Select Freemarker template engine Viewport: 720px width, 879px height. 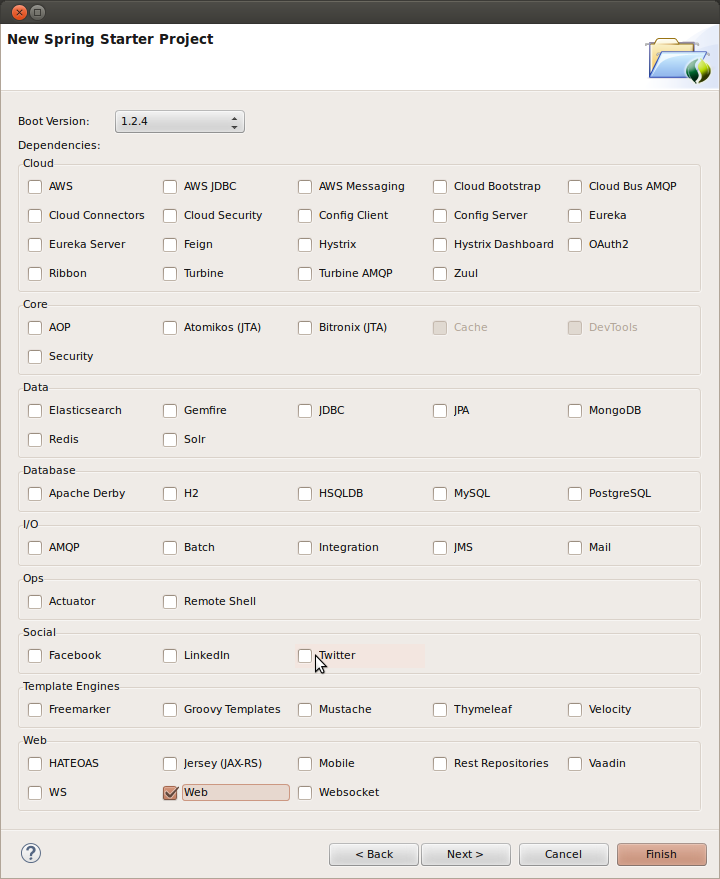click(35, 710)
